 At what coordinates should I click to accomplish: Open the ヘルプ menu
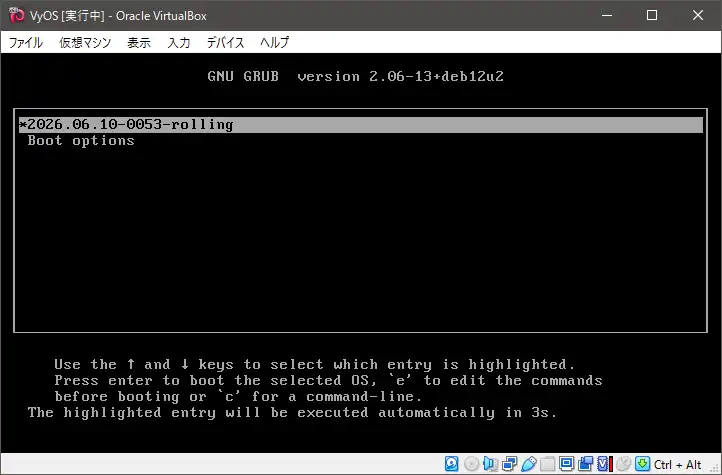click(x=274, y=42)
